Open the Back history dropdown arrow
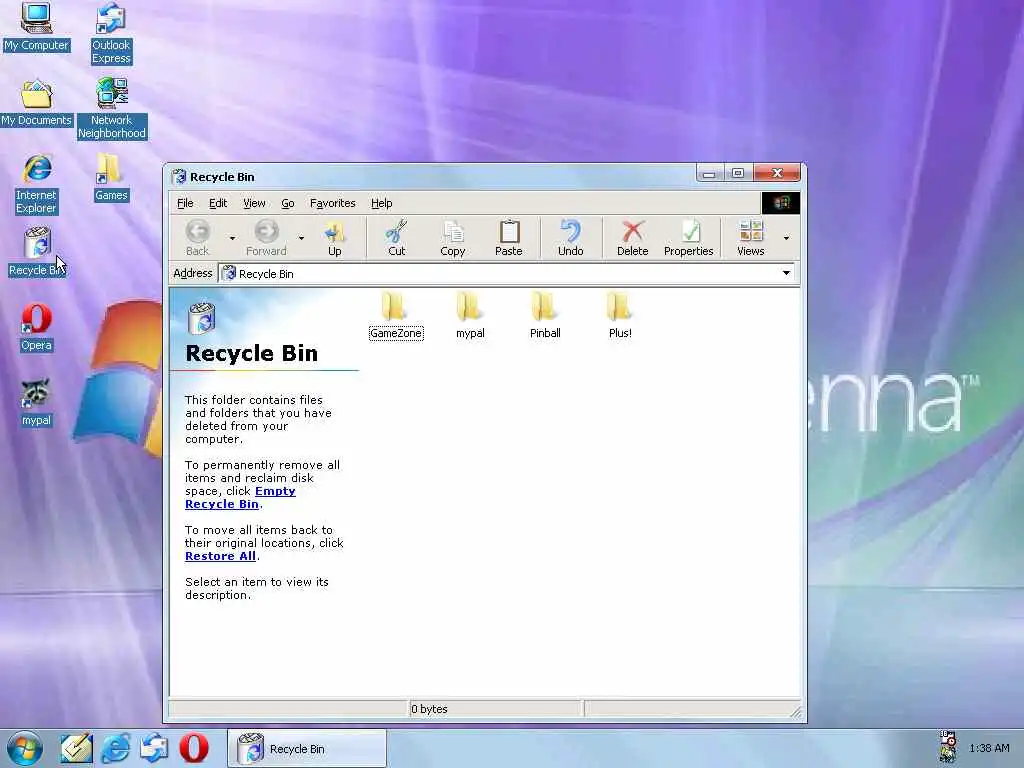1024x768 pixels. tap(232, 238)
